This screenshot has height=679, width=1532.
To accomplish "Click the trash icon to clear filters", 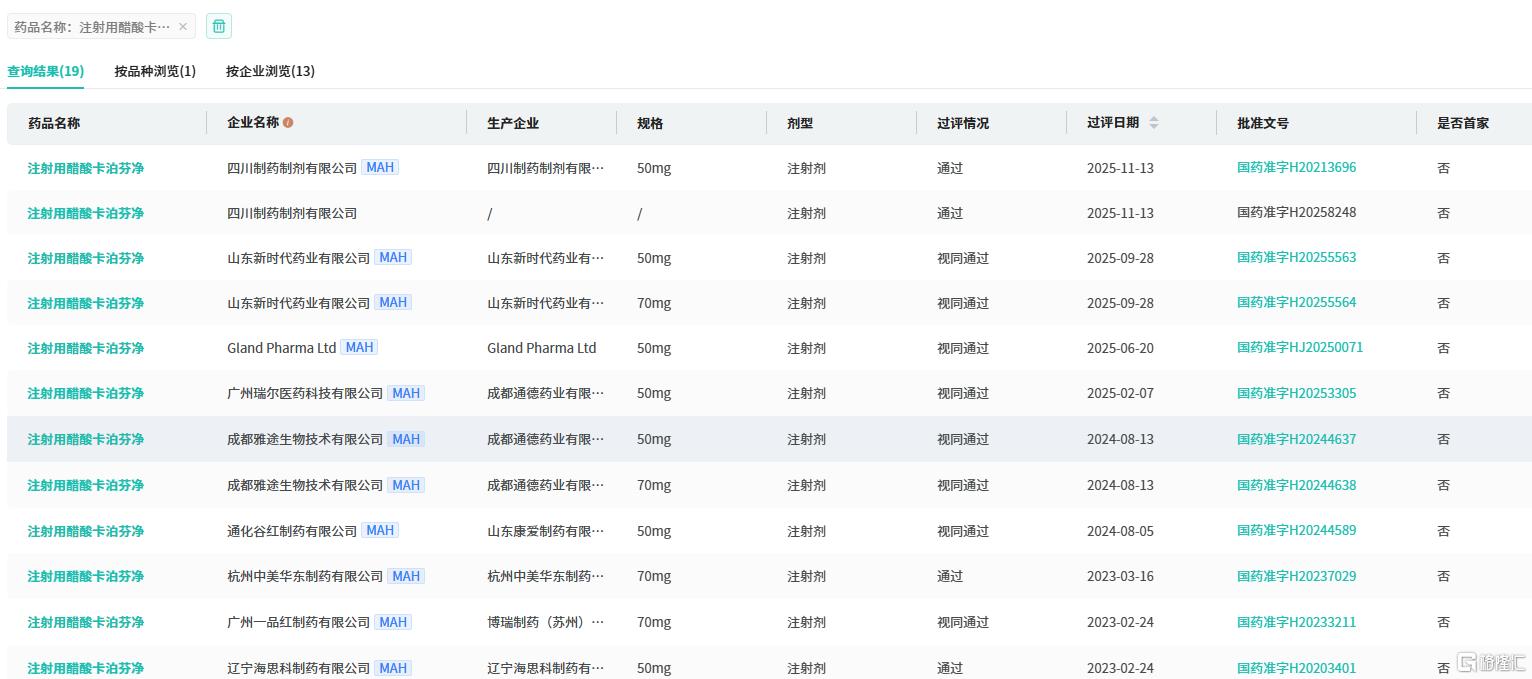I will 219,27.
